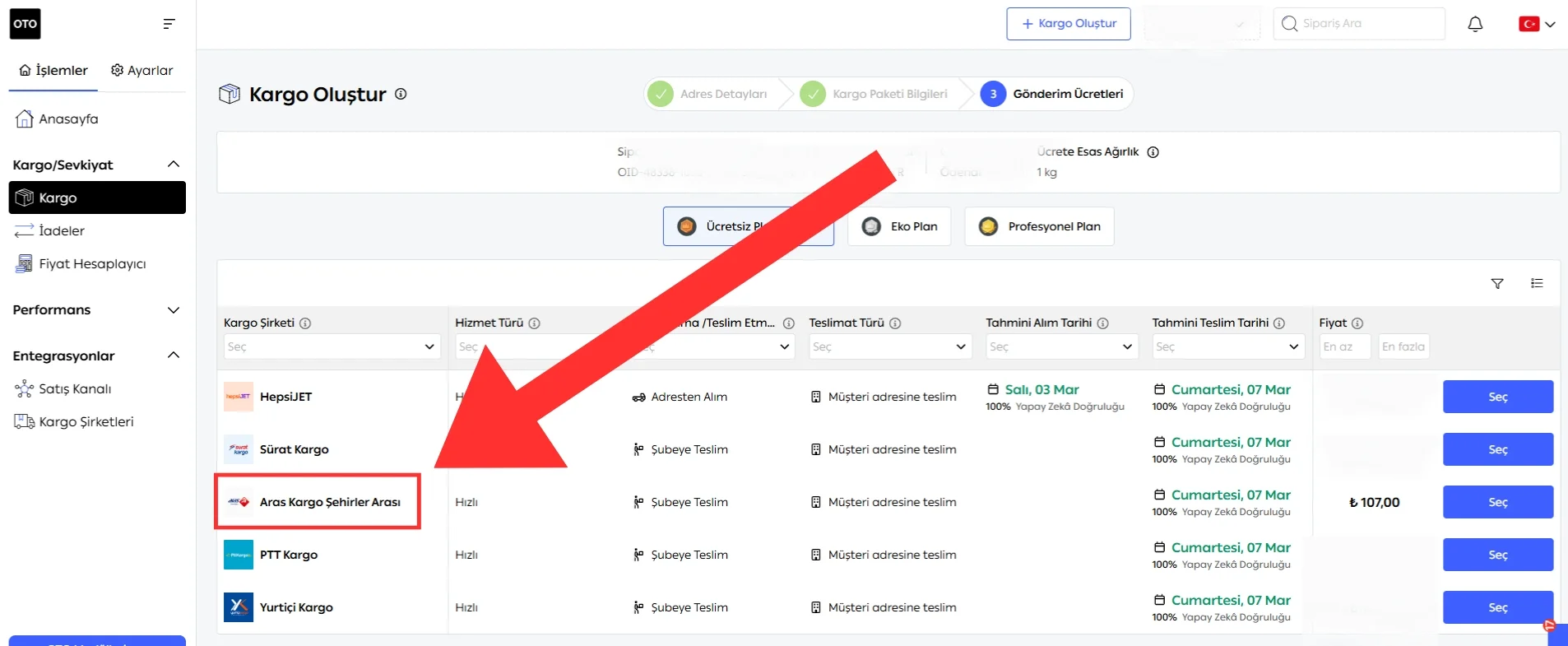
Task: Click the info icon next to Fiyat
Action: [1357, 323]
